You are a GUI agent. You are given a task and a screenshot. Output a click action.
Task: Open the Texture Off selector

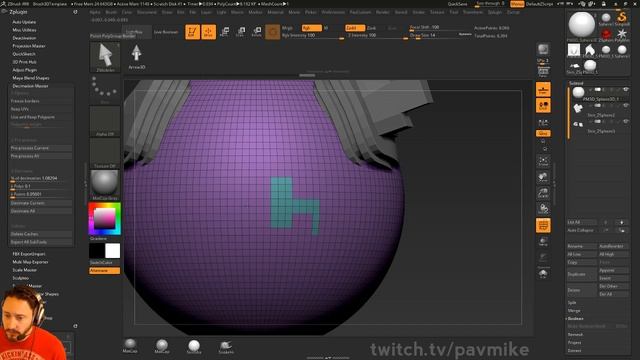[105, 153]
